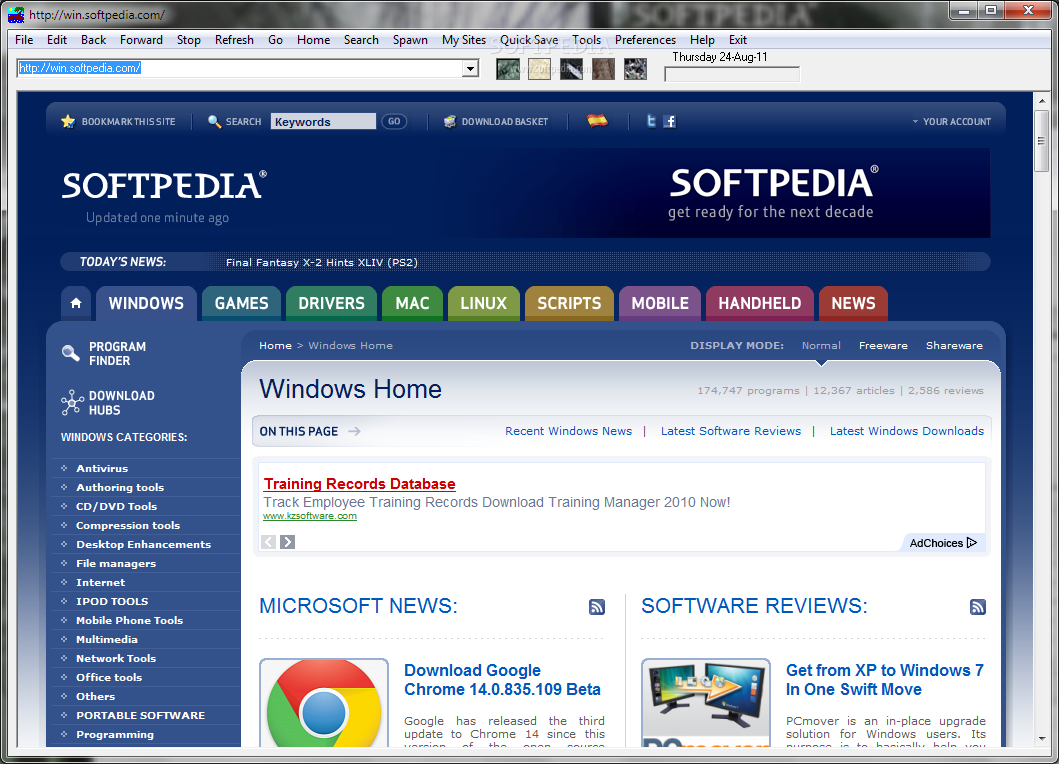
Task: Open the Latest Windows Downloads link
Action: click(906, 431)
